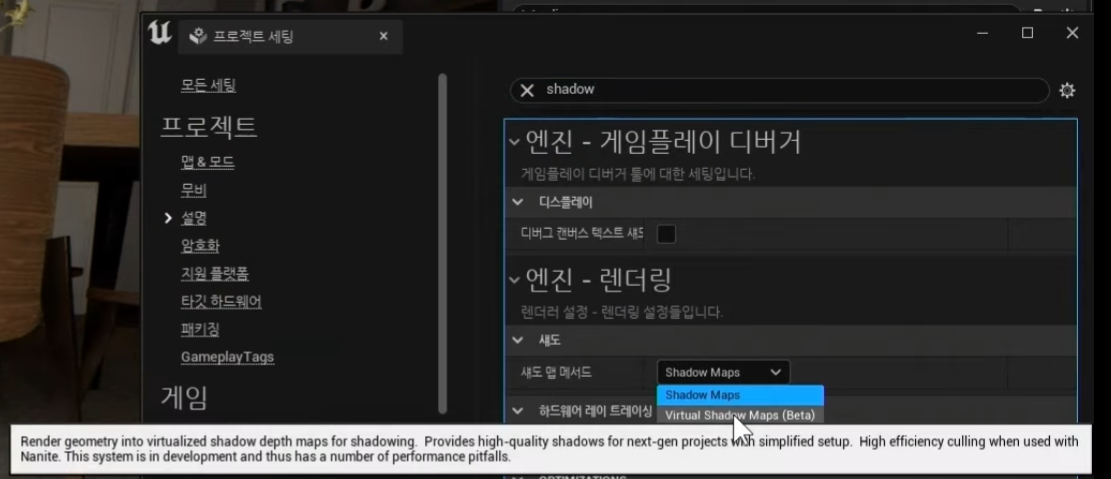Choose Virtual Shadow Maps (Beta) option
The height and width of the screenshot is (479, 1111).
click(740, 415)
